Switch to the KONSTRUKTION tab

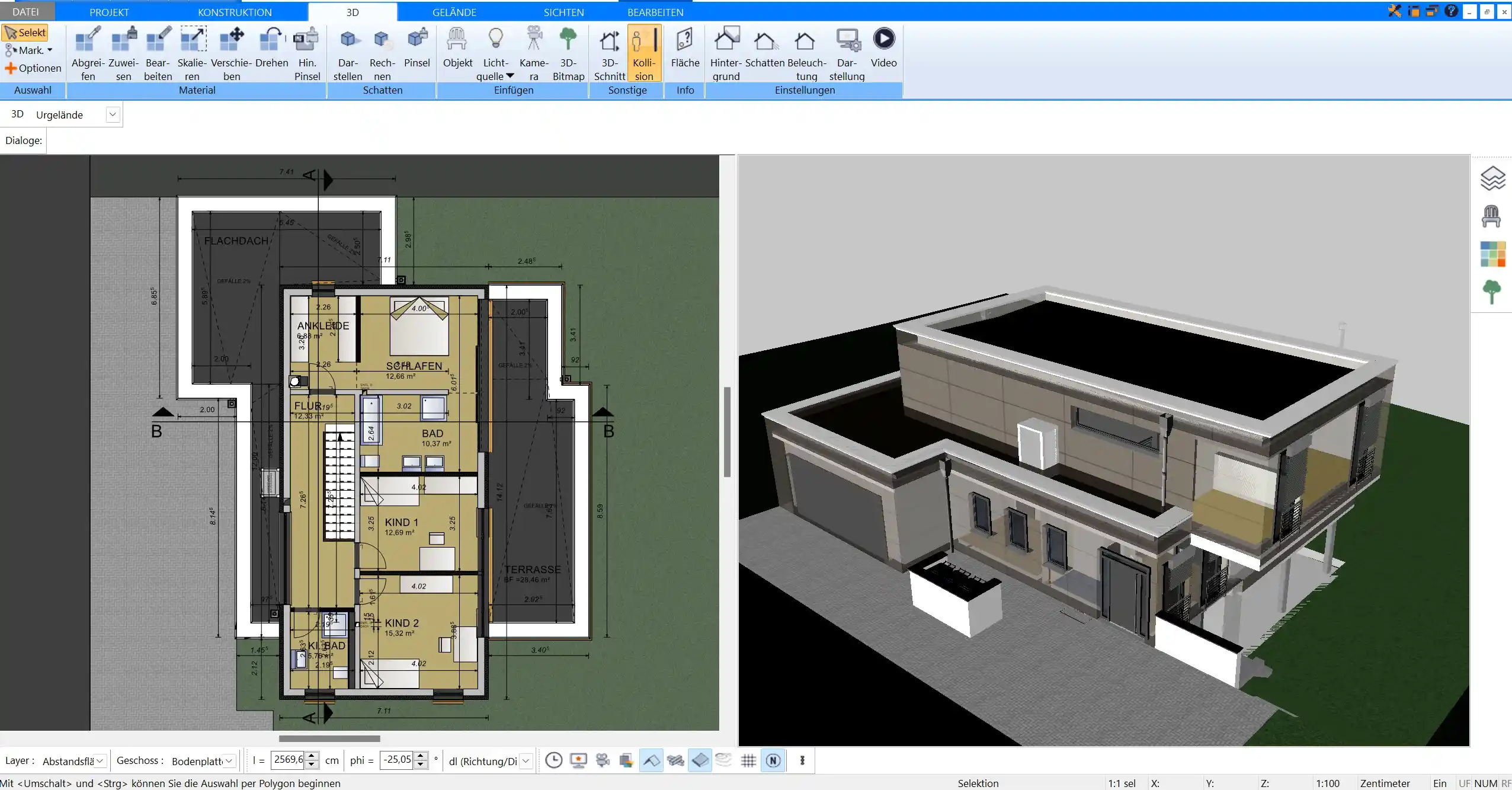[235, 12]
